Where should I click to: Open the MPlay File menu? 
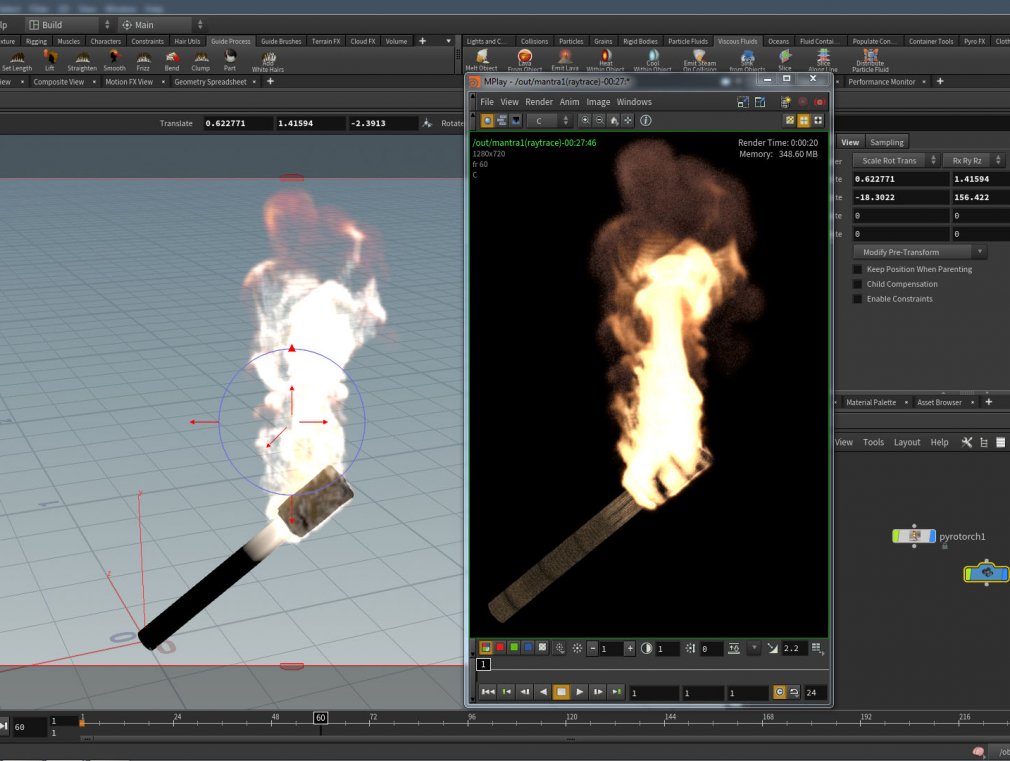coord(487,102)
